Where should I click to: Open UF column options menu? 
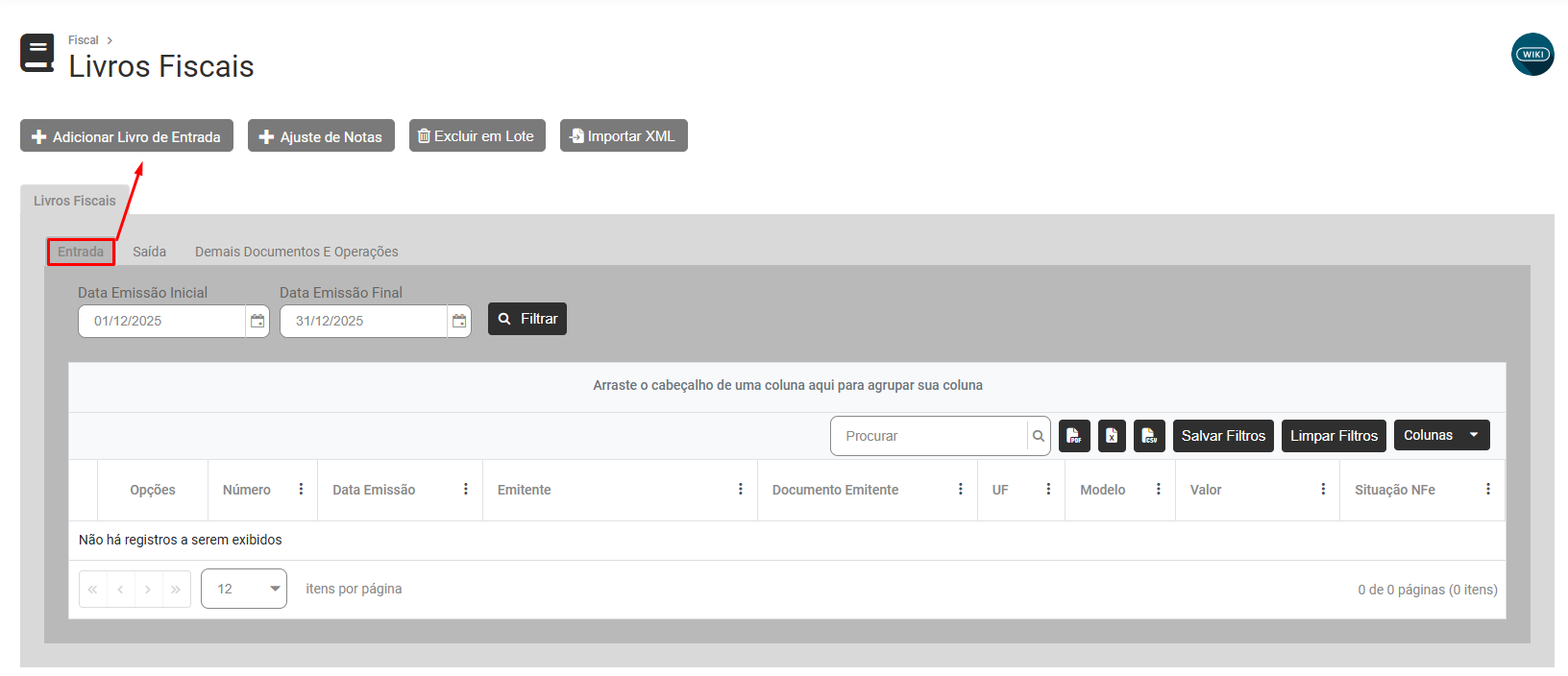(x=1048, y=490)
